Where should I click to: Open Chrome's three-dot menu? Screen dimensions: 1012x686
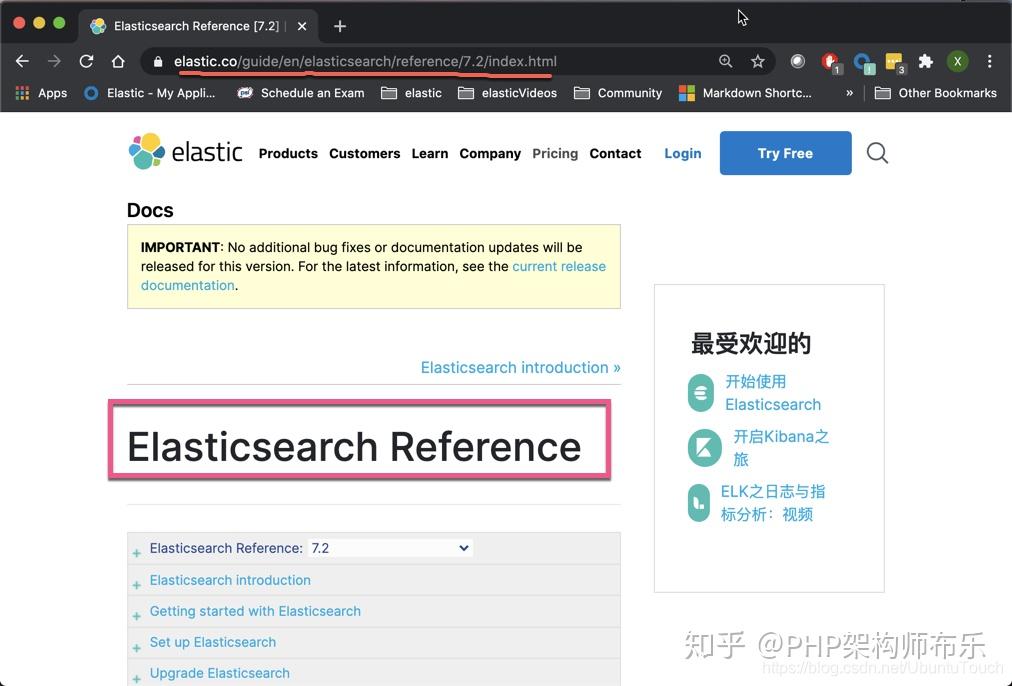click(x=990, y=61)
